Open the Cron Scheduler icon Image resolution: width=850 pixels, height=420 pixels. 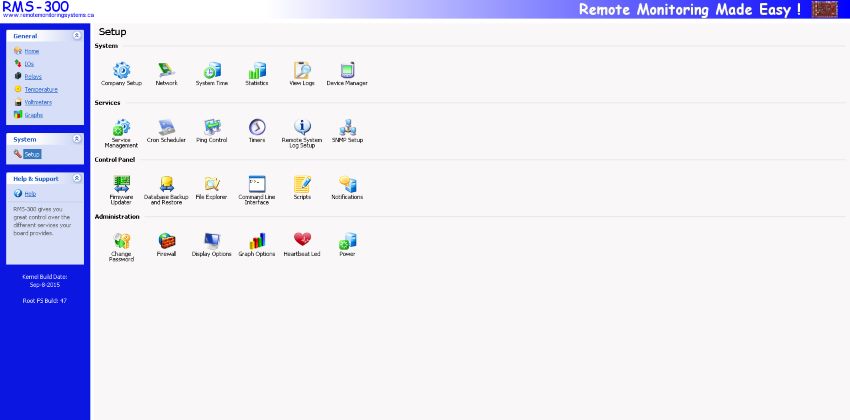click(166, 128)
